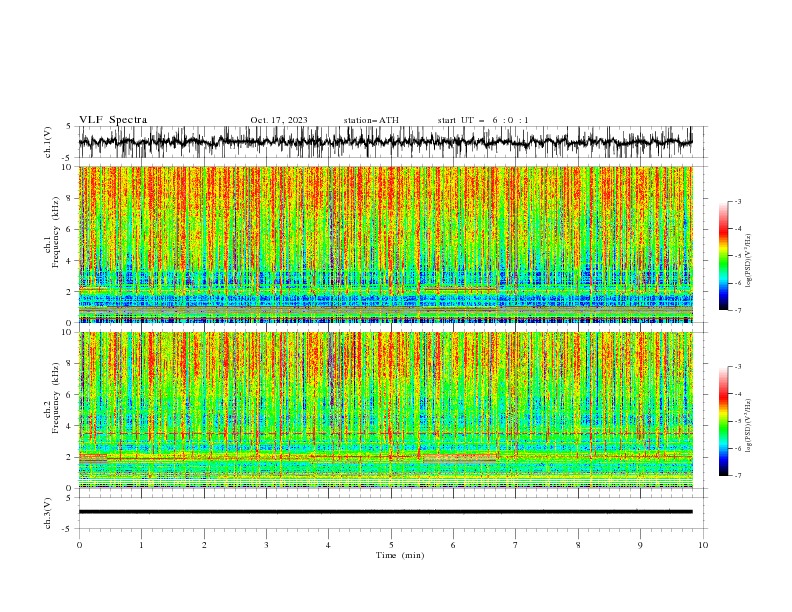Click the "-3" label on upper color bar
Image resolution: width=792 pixels, height=612 pixels.
[738, 201]
